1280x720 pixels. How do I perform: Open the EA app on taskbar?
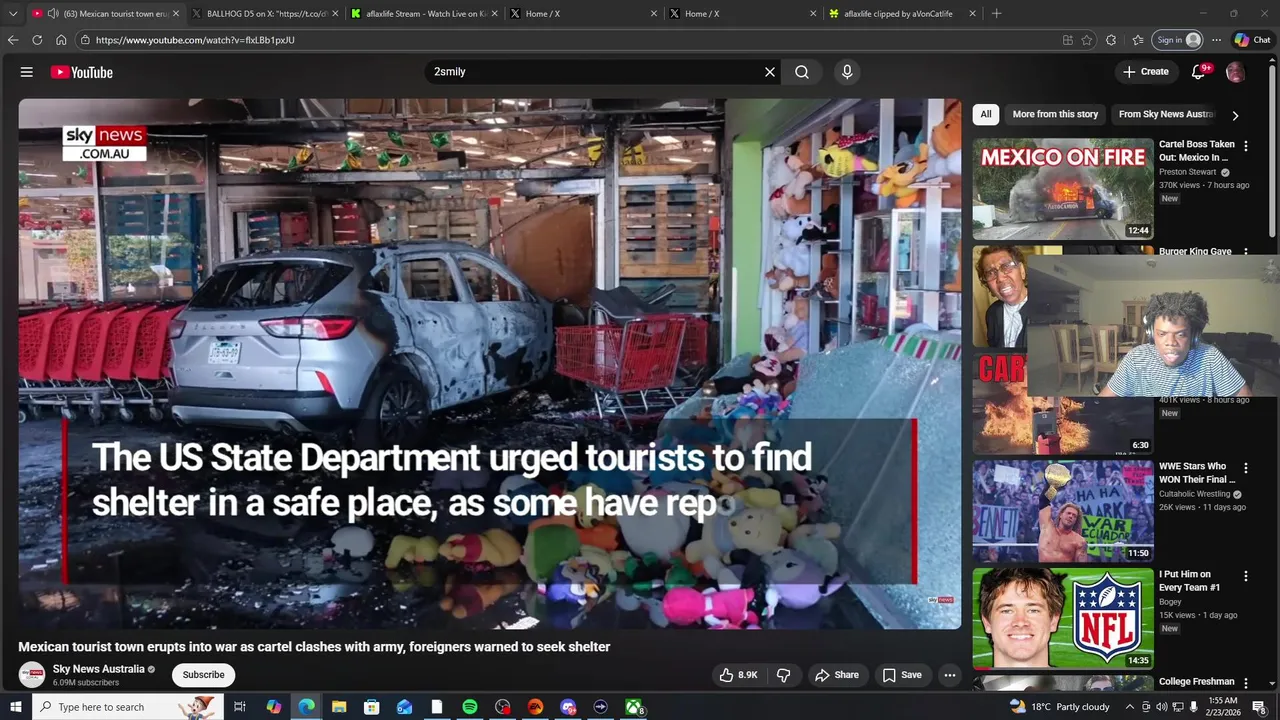click(x=535, y=707)
